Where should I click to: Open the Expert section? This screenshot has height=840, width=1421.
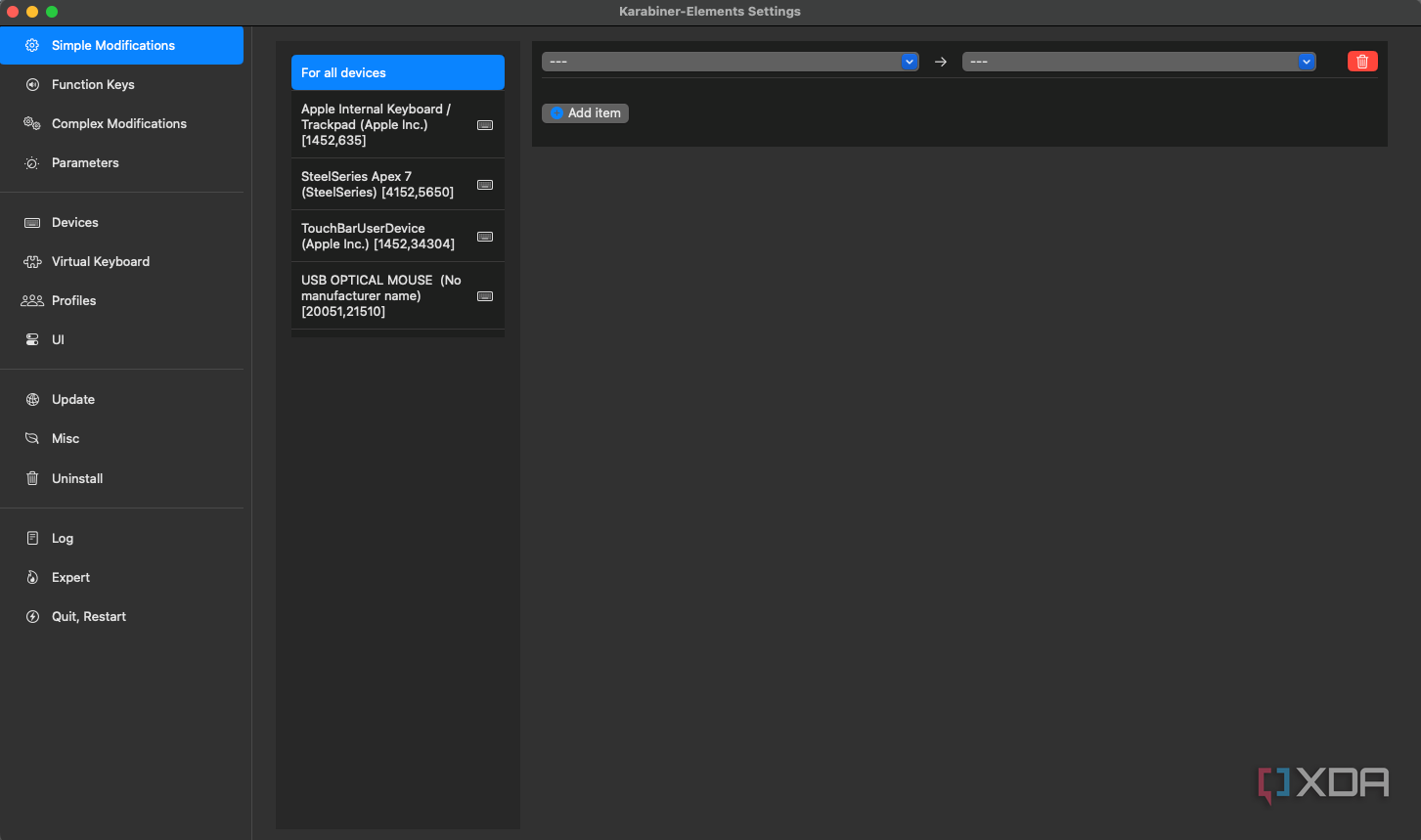point(121,577)
